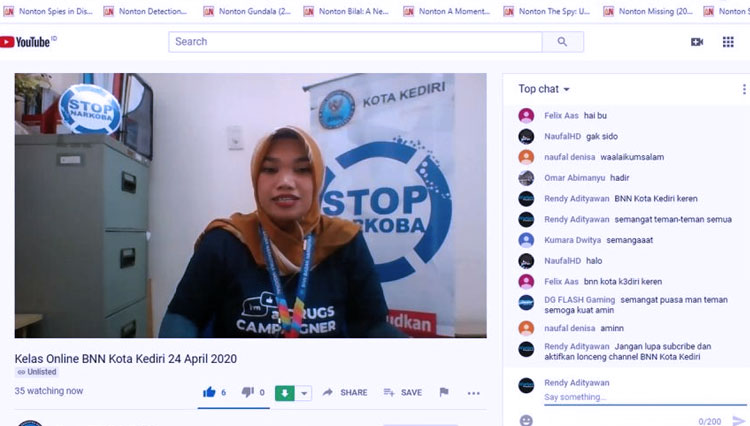Click the search magnifier button
Screen dimensions: 750x426
click(562, 42)
